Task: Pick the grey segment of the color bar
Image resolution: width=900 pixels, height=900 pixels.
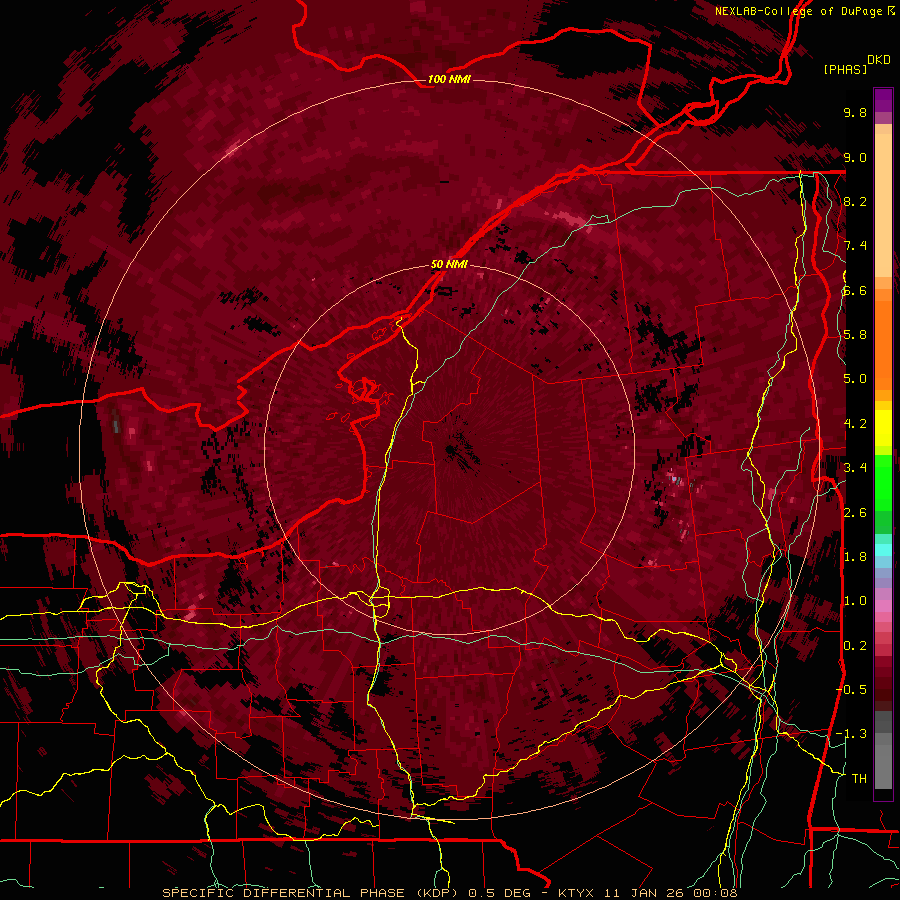Action: pos(883,752)
